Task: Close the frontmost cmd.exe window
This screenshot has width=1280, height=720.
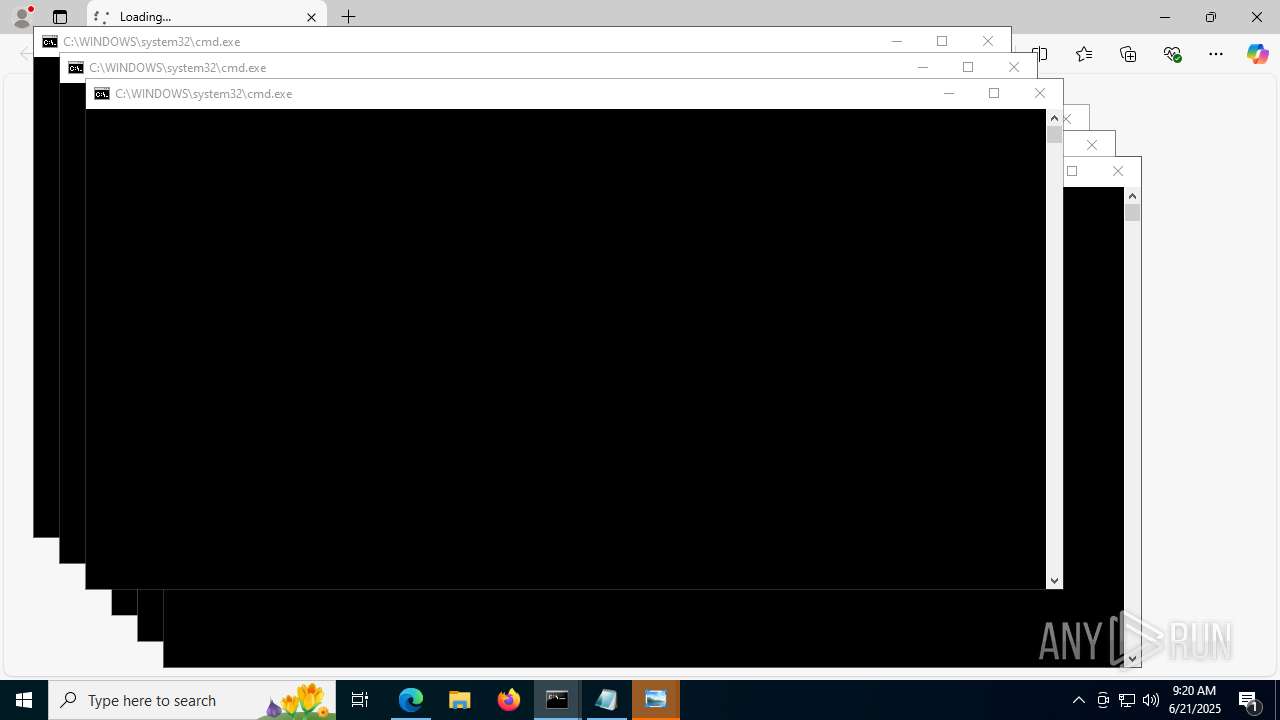Action: click(1040, 93)
